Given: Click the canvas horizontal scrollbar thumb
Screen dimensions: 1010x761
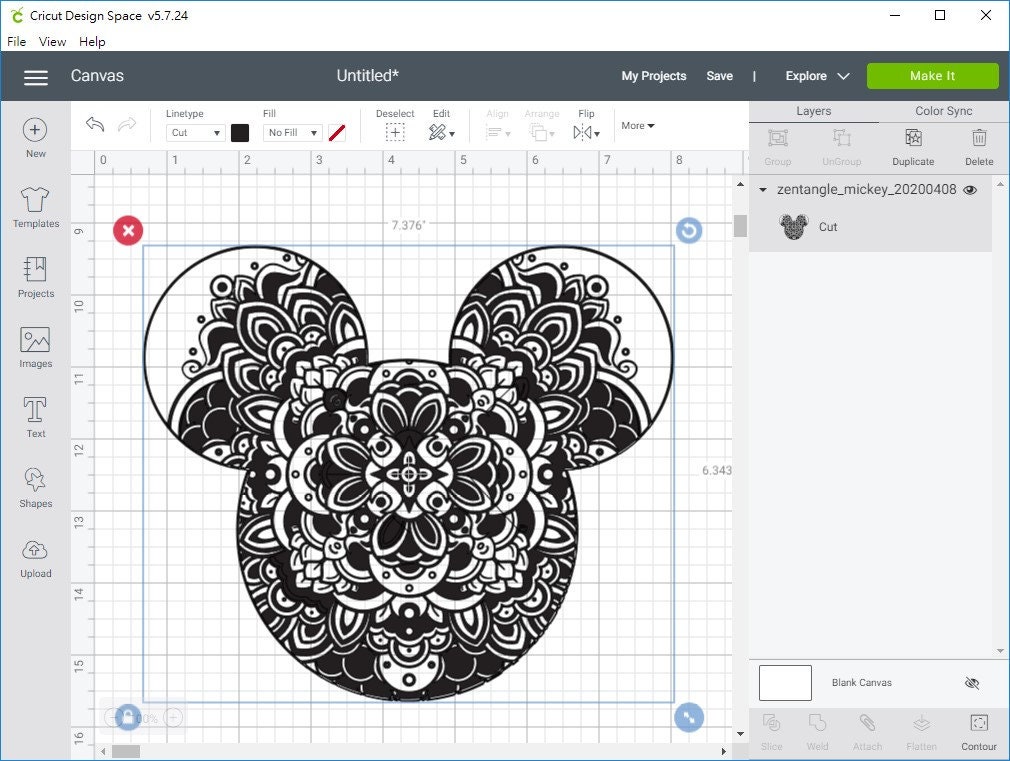Looking at the screenshot, I should [x=126, y=751].
